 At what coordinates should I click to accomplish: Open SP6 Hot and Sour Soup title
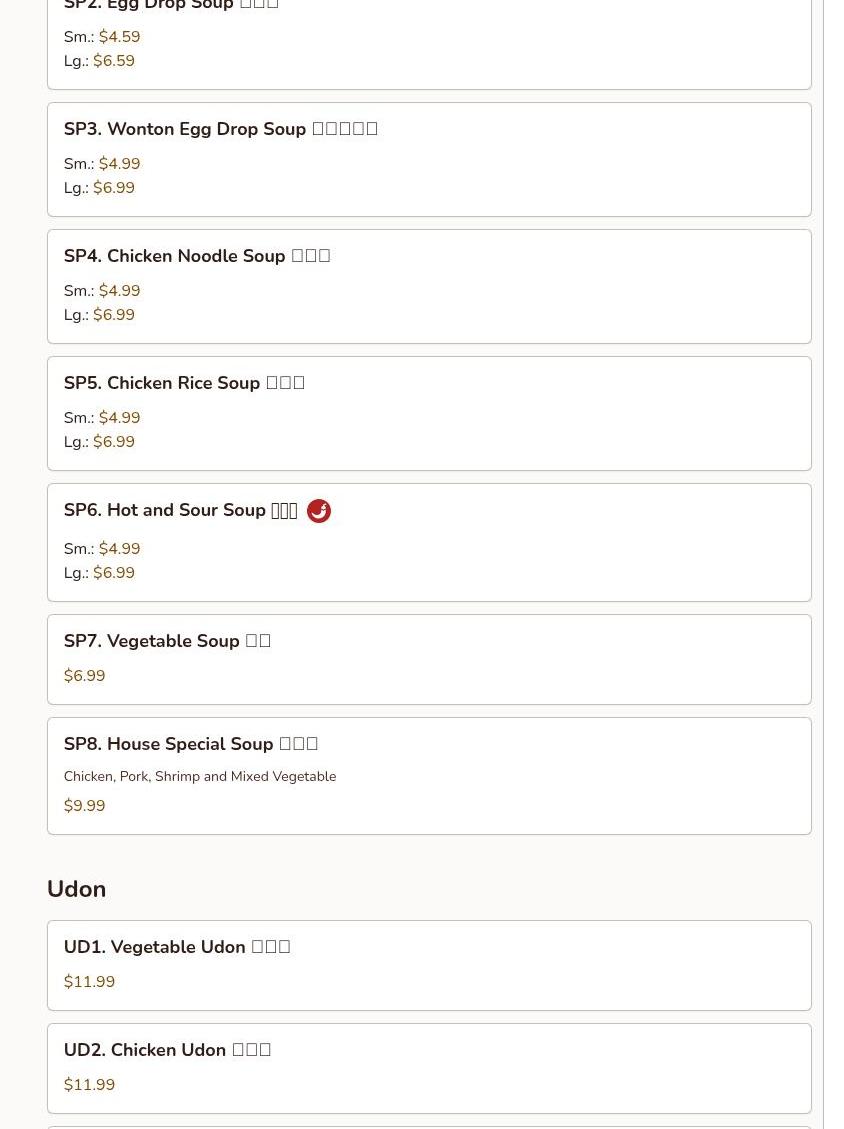click(180, 510)
